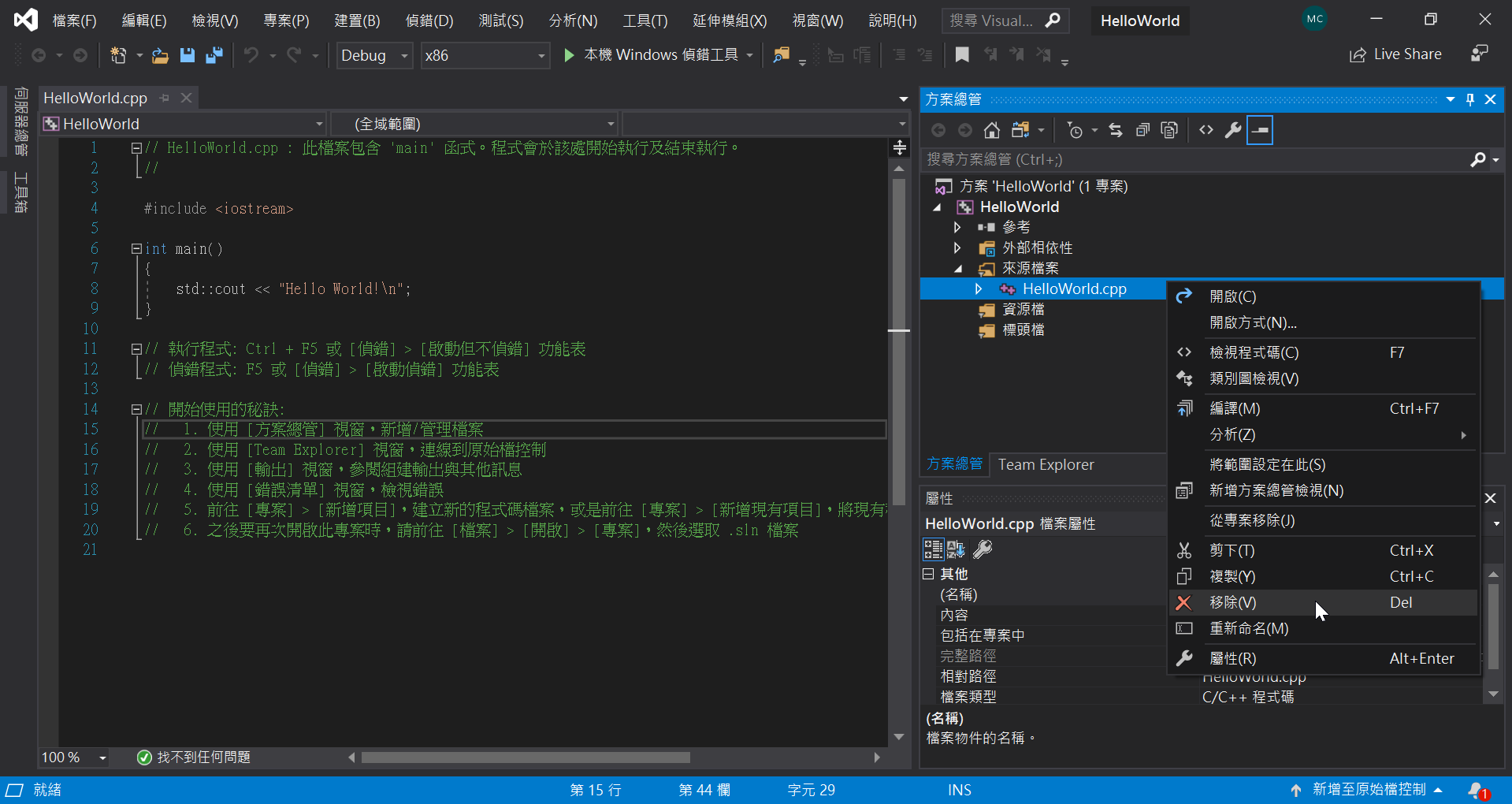The image size is (1512, 804).
Task: Open the x86 platform dropdown
Action: point(485,55)
